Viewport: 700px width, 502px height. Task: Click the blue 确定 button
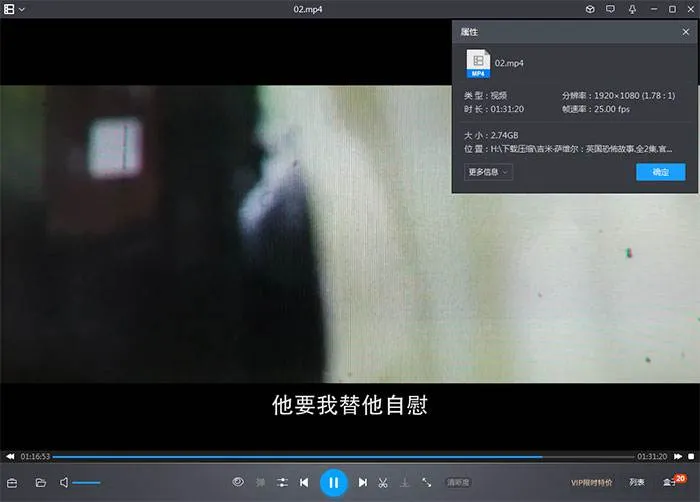(660, 172)
